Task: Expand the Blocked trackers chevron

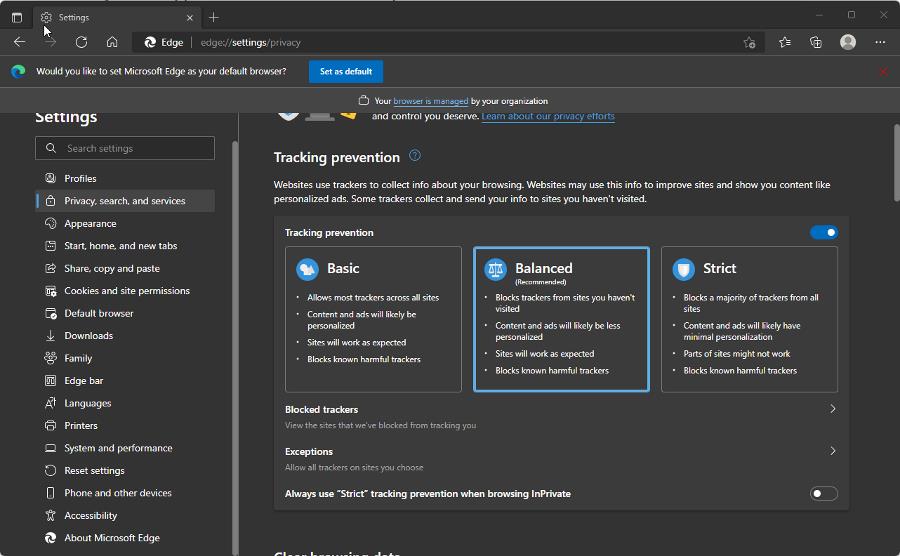Action: [x=832, y=409]
